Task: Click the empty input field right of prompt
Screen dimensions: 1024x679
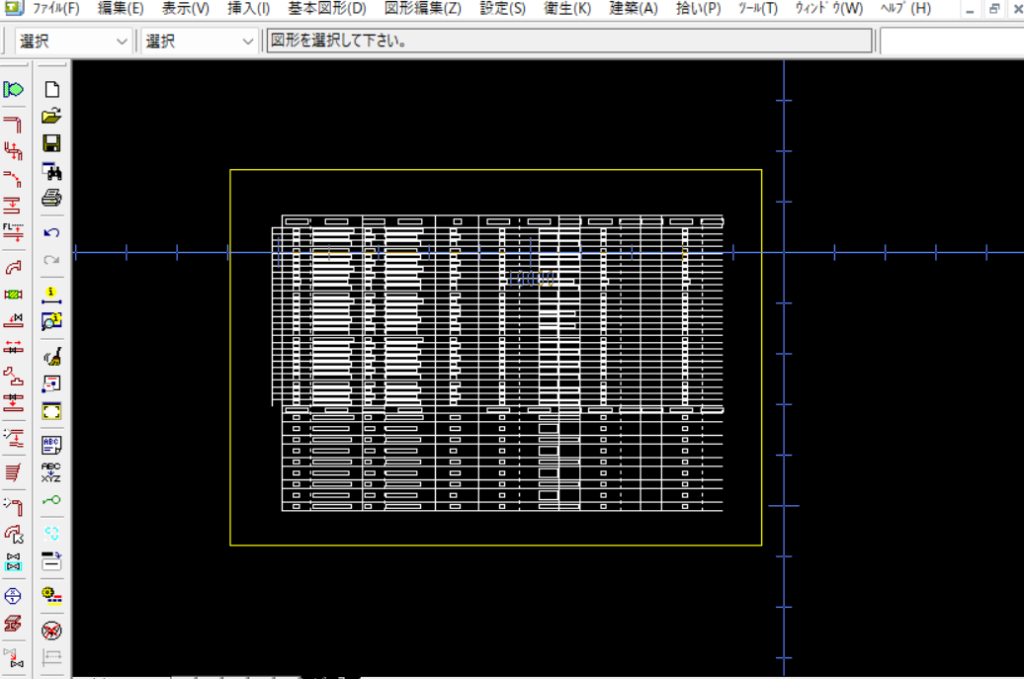Action: click(x=950, y=42)
